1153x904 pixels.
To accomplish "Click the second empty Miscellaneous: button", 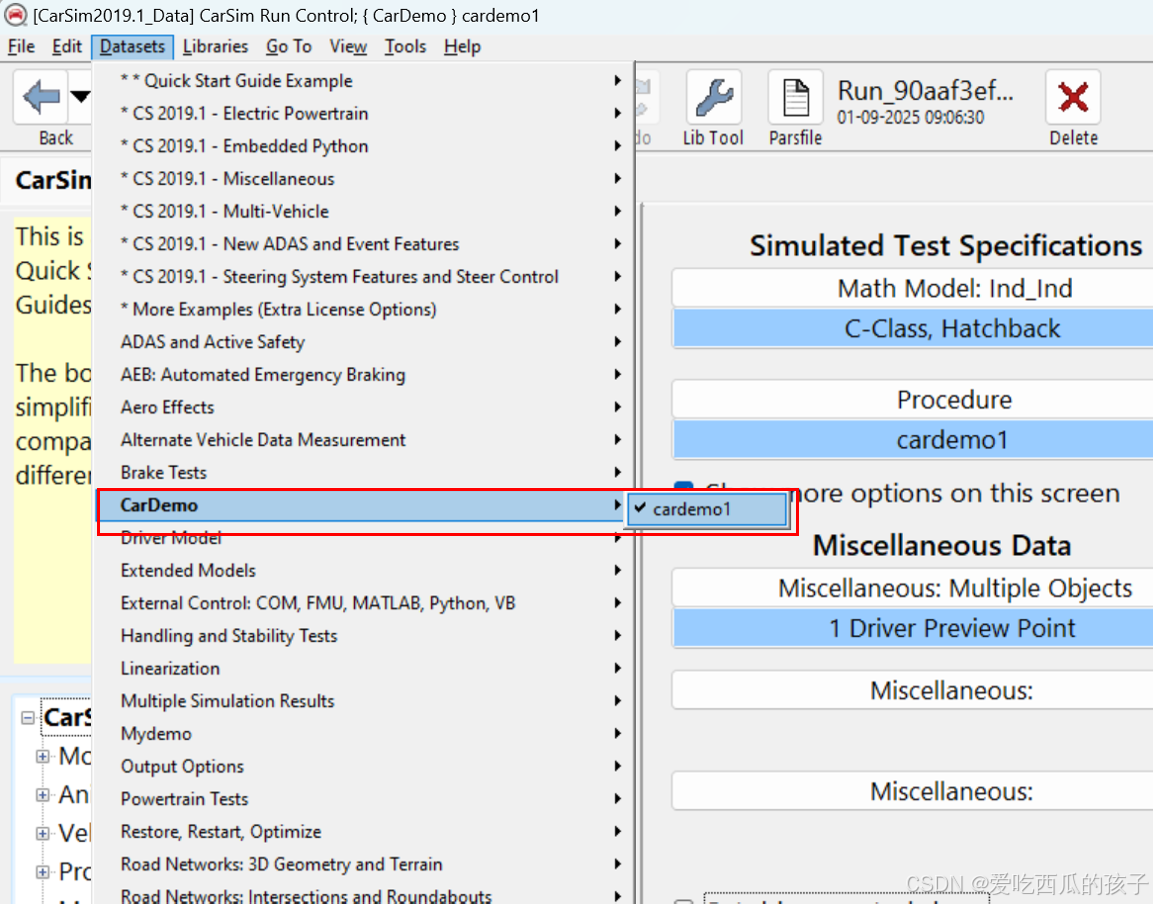I will coord(913,791).
